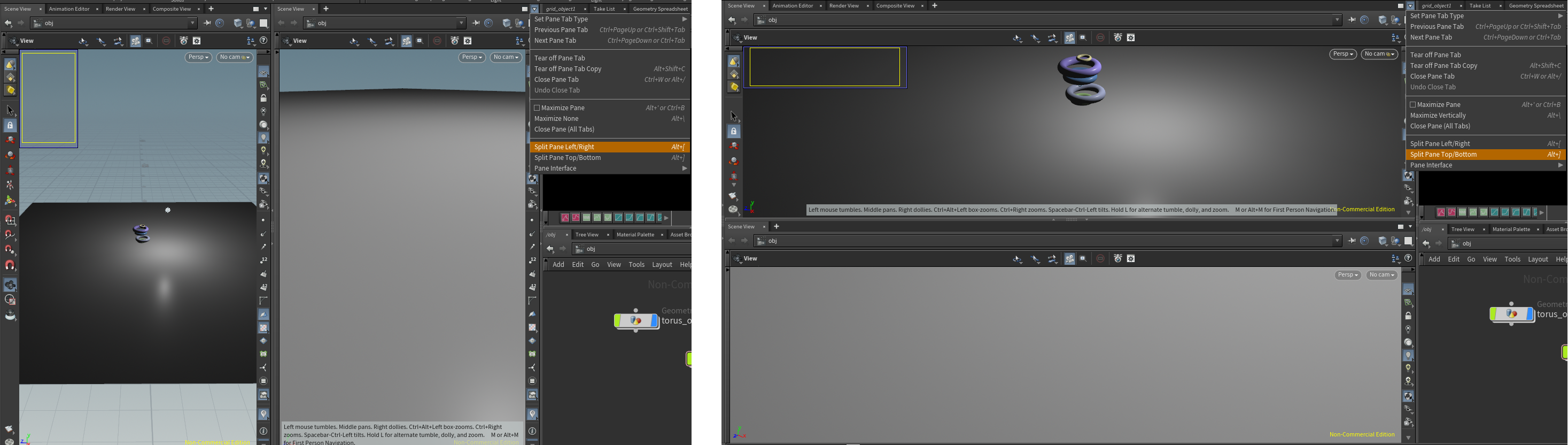Pick yellow cone tool atop left window's sidebar
This screenshot has height=445, width=1568.
point(10,65)
